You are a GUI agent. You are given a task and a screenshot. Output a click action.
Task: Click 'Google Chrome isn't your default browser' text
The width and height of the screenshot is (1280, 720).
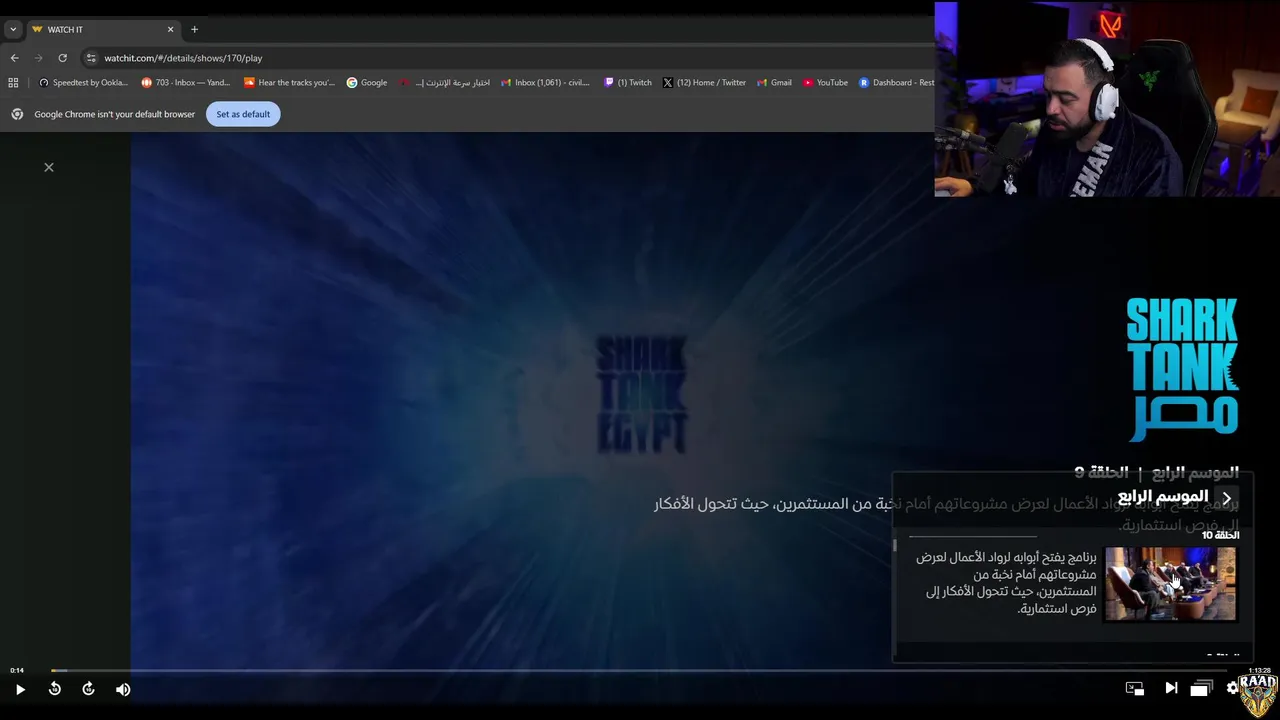pyautogui.click(x=115, y=114)
